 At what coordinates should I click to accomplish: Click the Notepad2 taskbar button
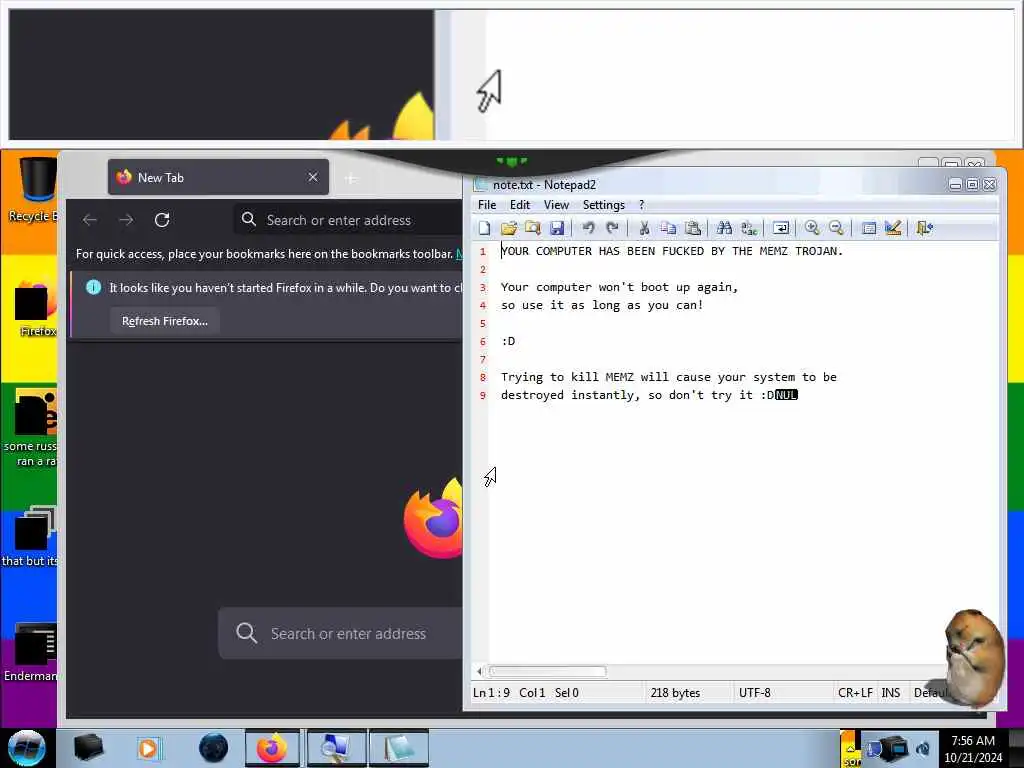[x=398, y=748]
